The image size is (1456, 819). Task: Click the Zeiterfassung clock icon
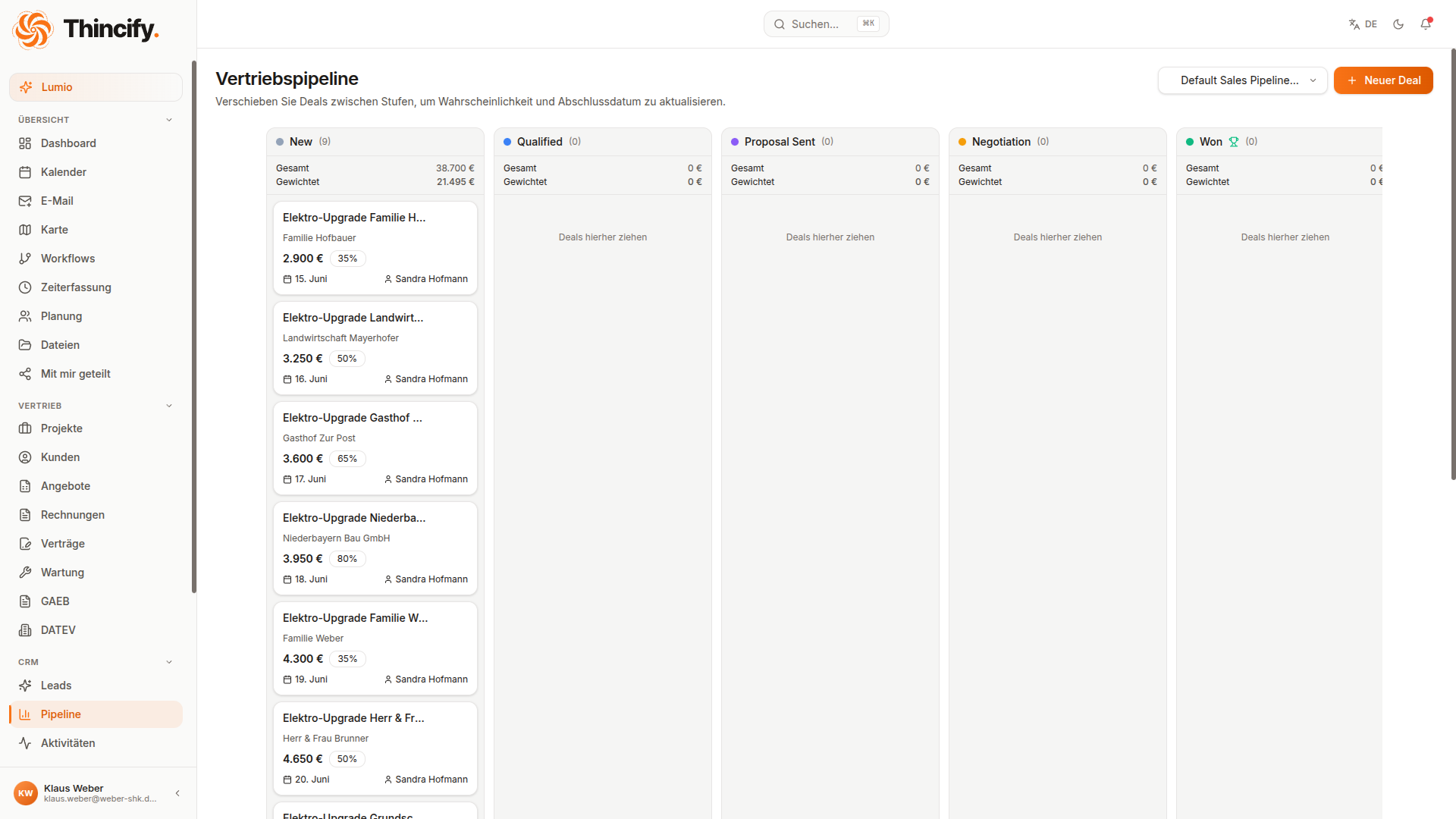point(25,287)
